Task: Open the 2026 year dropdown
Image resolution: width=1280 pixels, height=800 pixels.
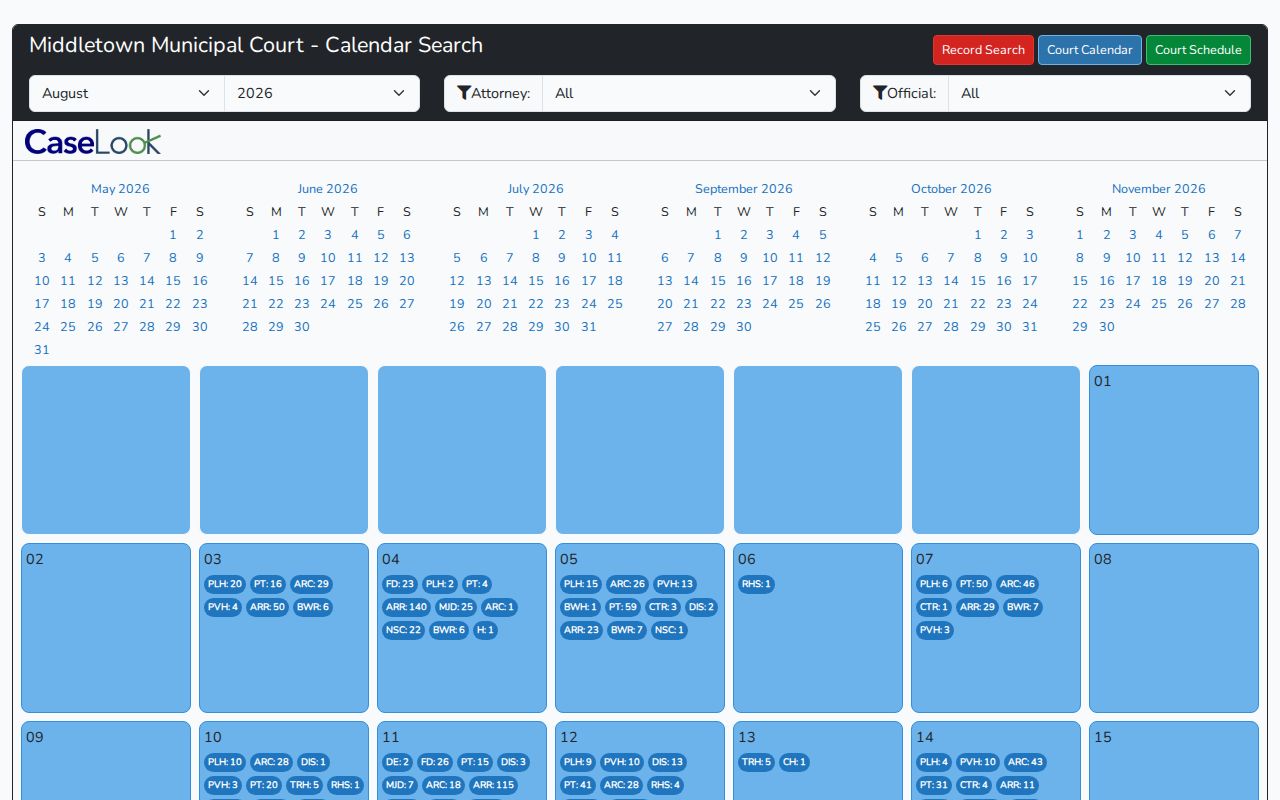Action: [x=322, y=93]
